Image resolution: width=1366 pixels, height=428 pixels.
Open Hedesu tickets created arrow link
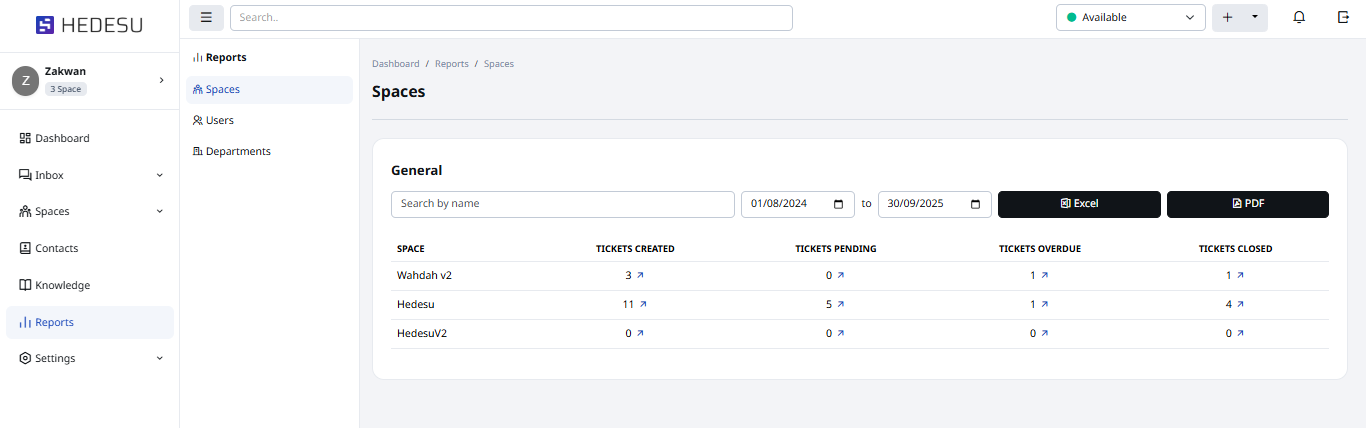[642, 304]
